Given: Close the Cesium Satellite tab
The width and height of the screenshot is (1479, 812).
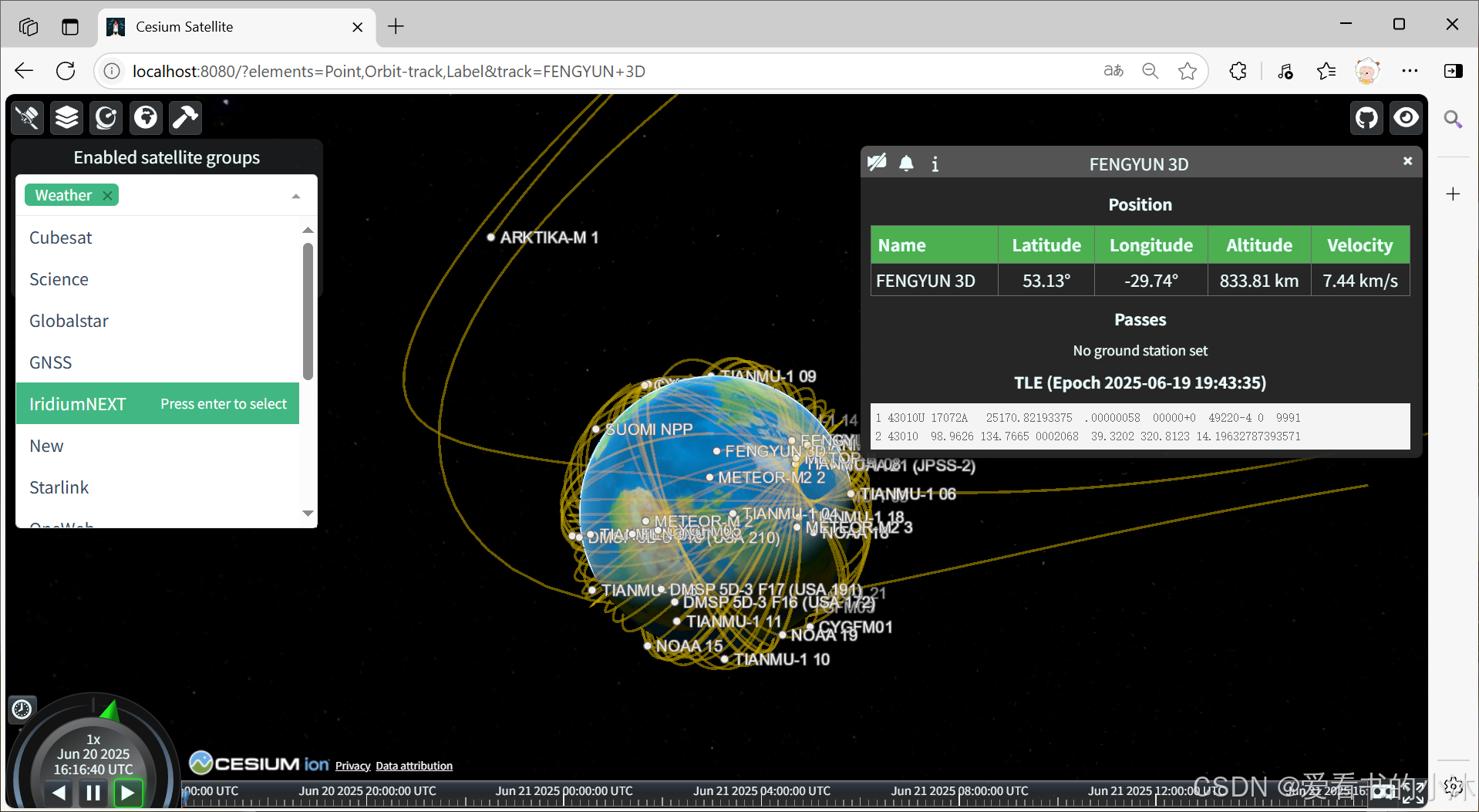Looking at the screenshot, I should click(x=358, y=27).
